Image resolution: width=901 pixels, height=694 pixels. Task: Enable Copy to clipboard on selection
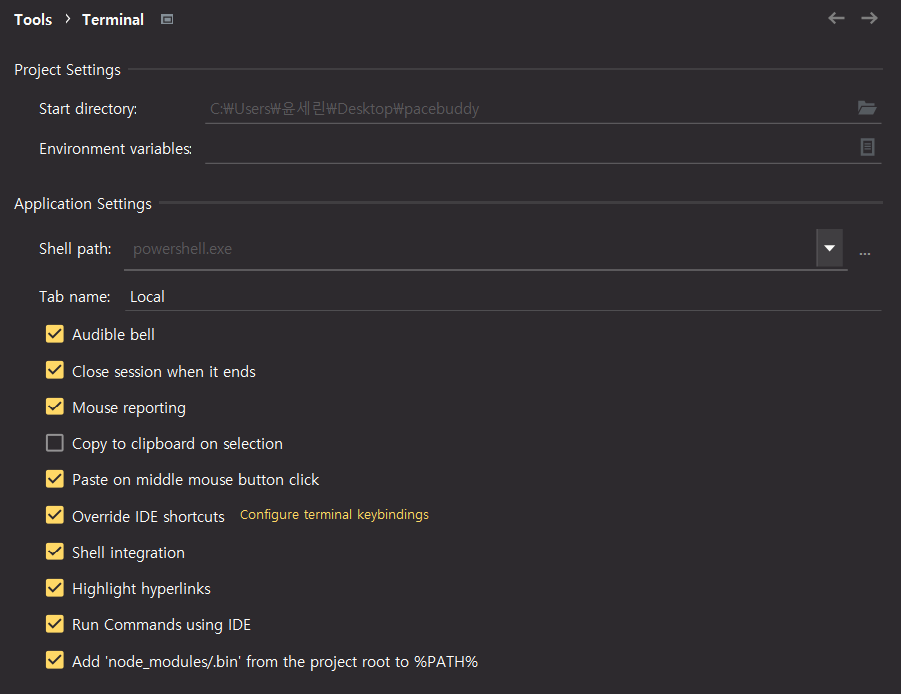point(55,443)
